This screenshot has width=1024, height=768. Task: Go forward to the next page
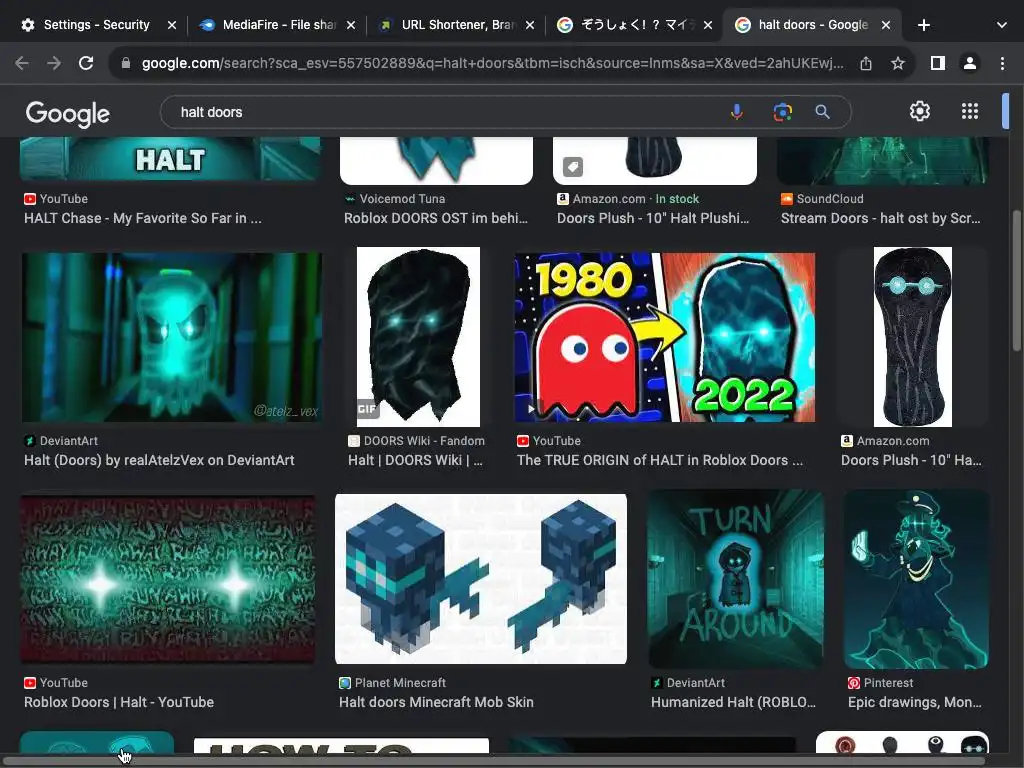pyautogui.click(x=54, y=63)
